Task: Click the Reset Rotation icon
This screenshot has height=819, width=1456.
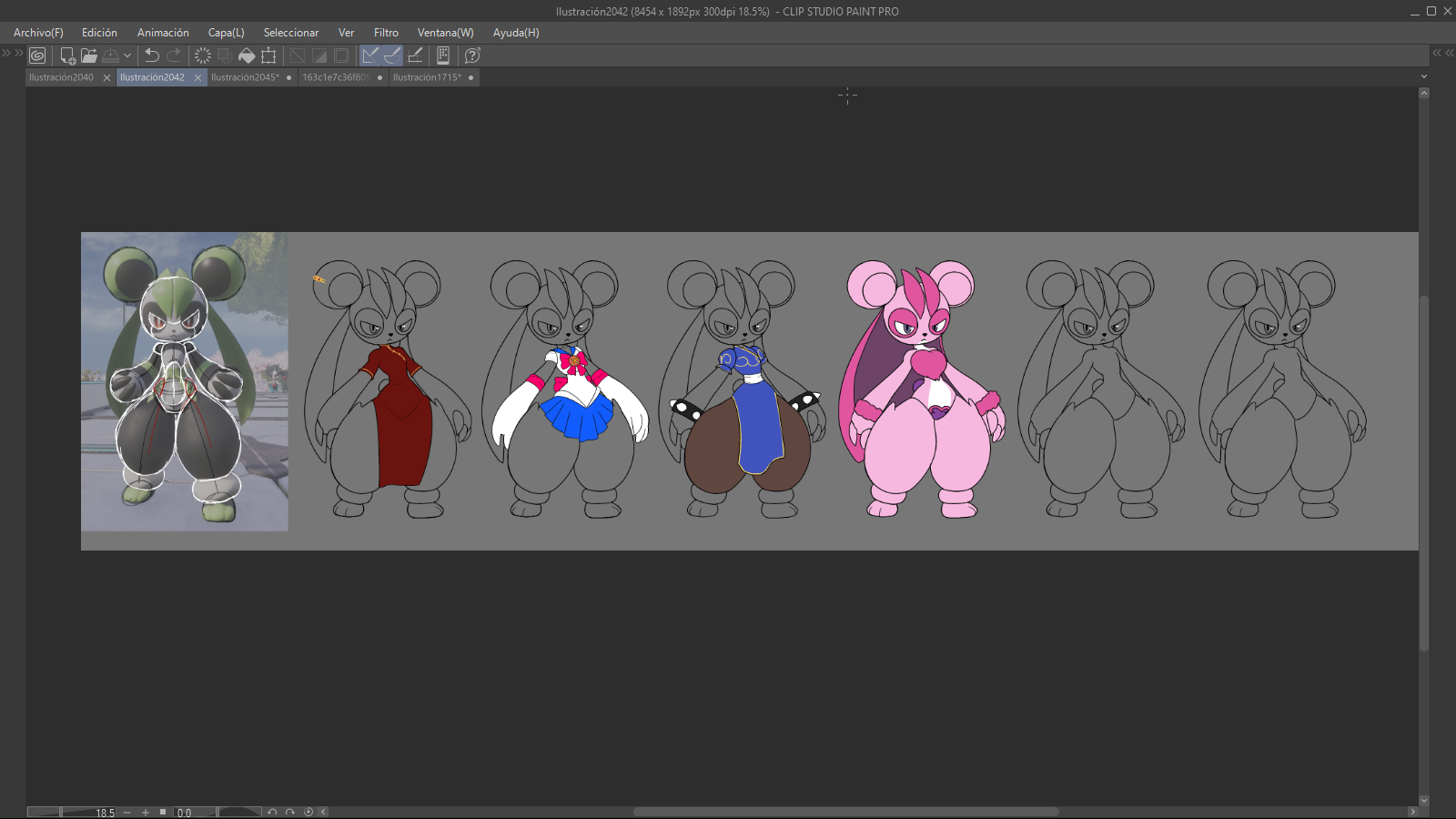Action: point(308,812)
